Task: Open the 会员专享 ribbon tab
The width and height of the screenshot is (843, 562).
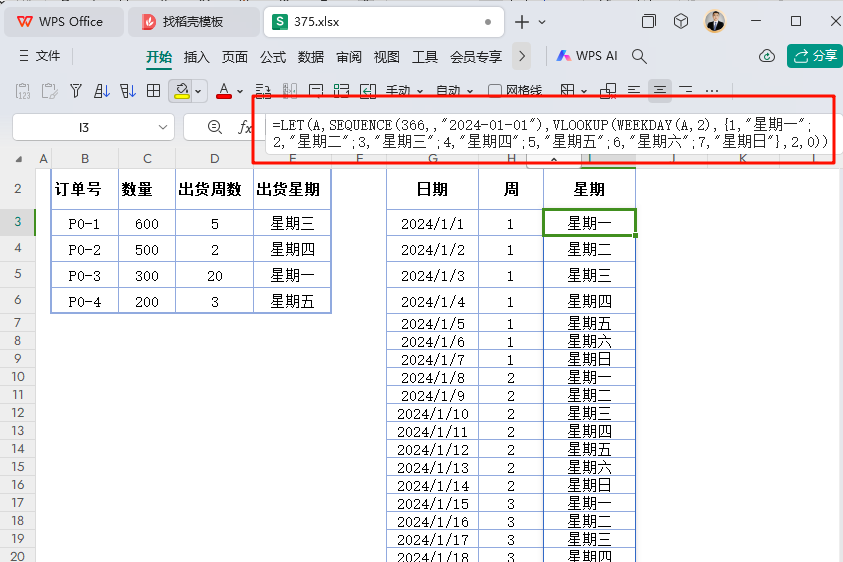Action: tap(476, 56)
